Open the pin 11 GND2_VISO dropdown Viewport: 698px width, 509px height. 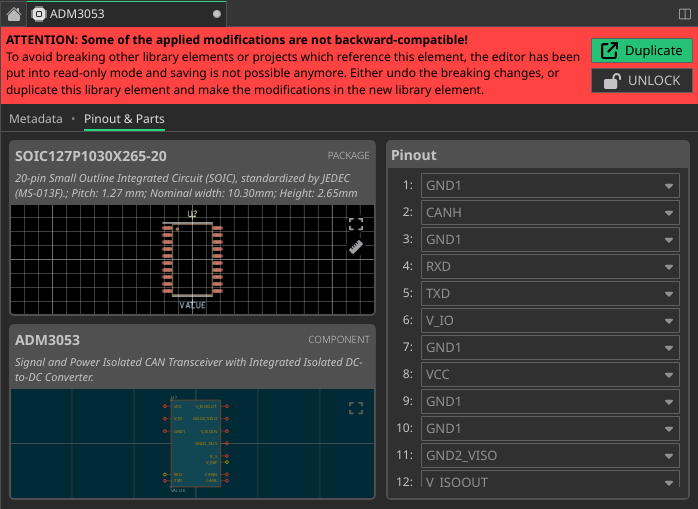pyautogui.click(x=550, y=456)
